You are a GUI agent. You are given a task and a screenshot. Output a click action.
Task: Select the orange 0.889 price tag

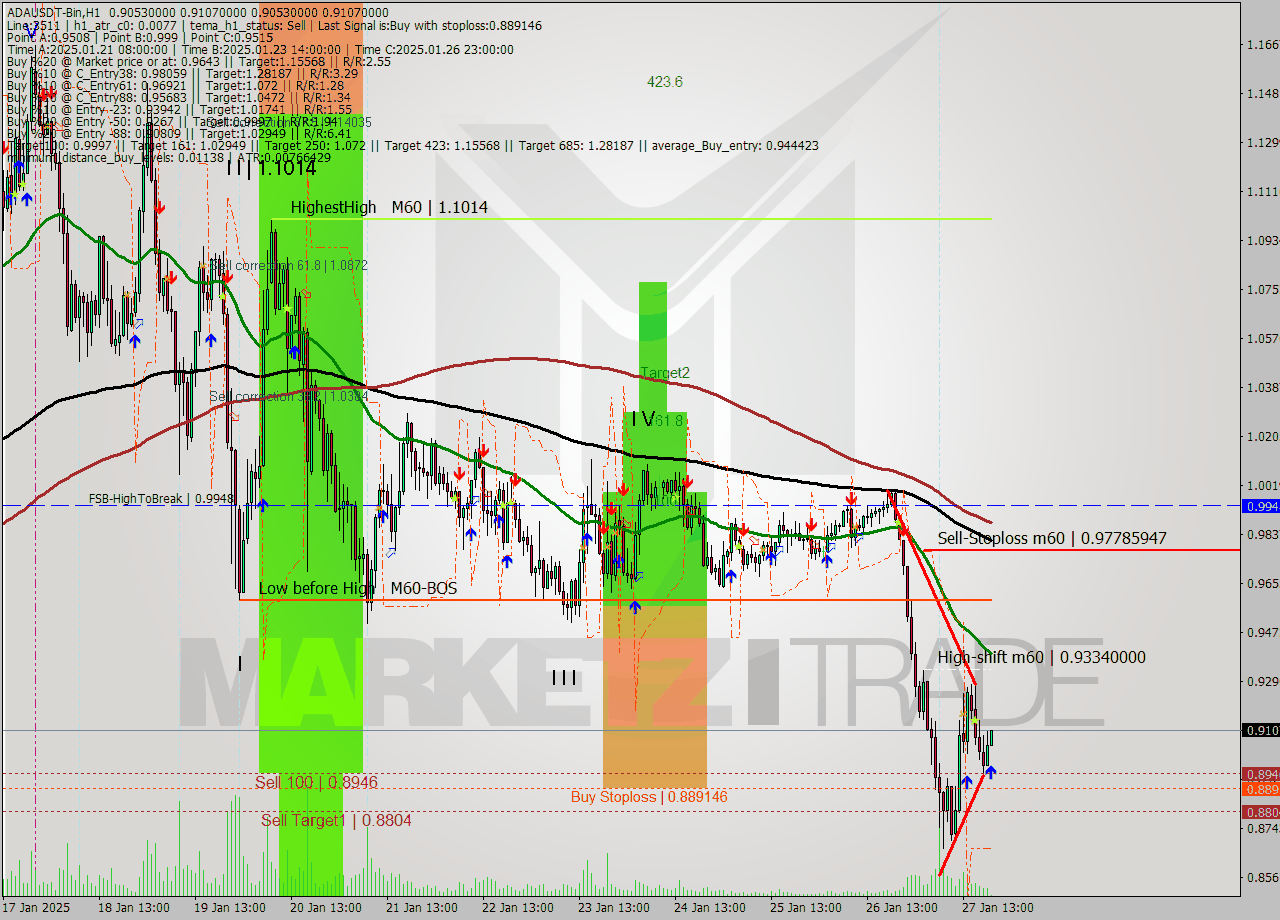(x=1260, y=789)
